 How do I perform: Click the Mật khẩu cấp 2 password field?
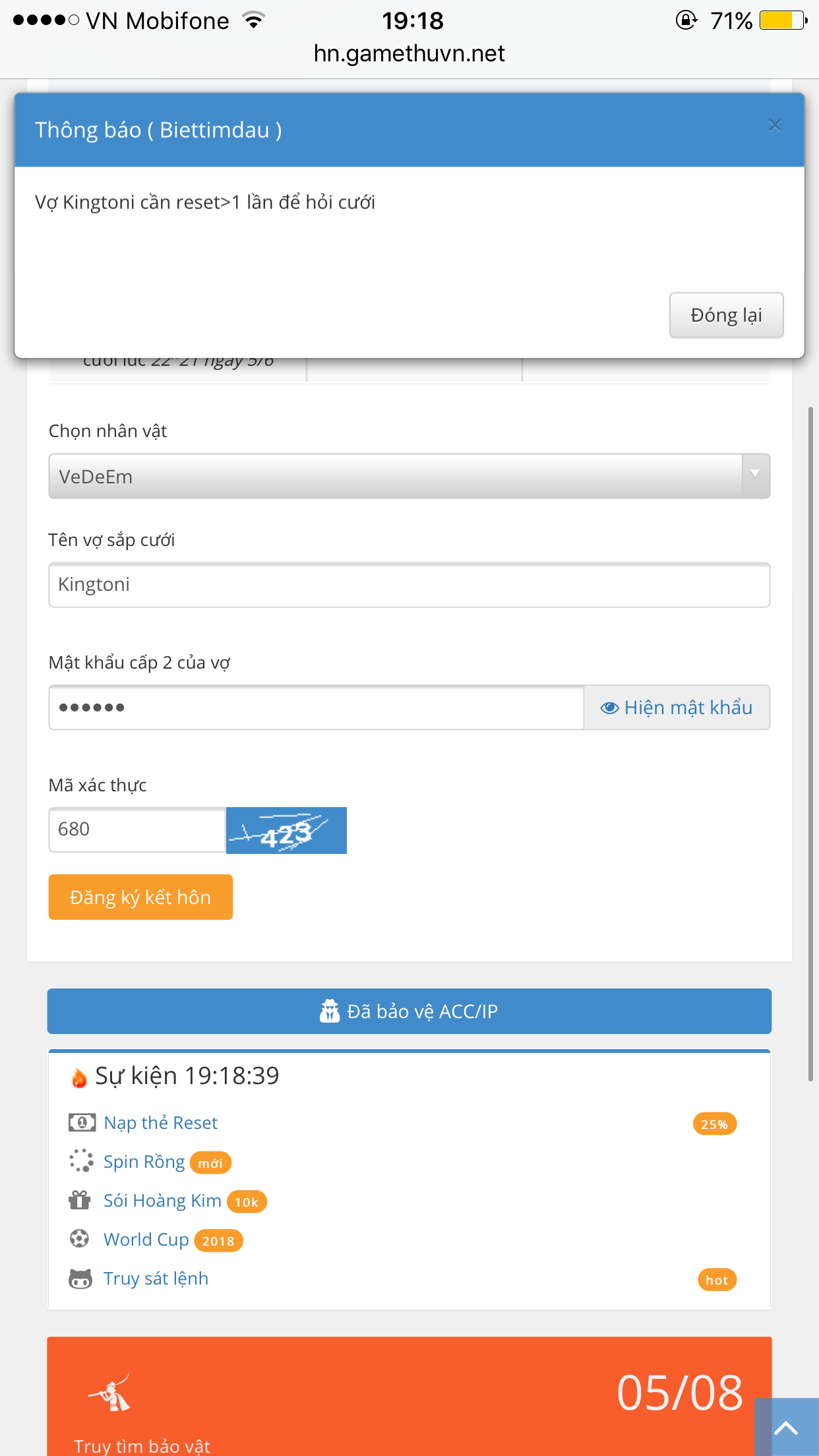point(317,708)
